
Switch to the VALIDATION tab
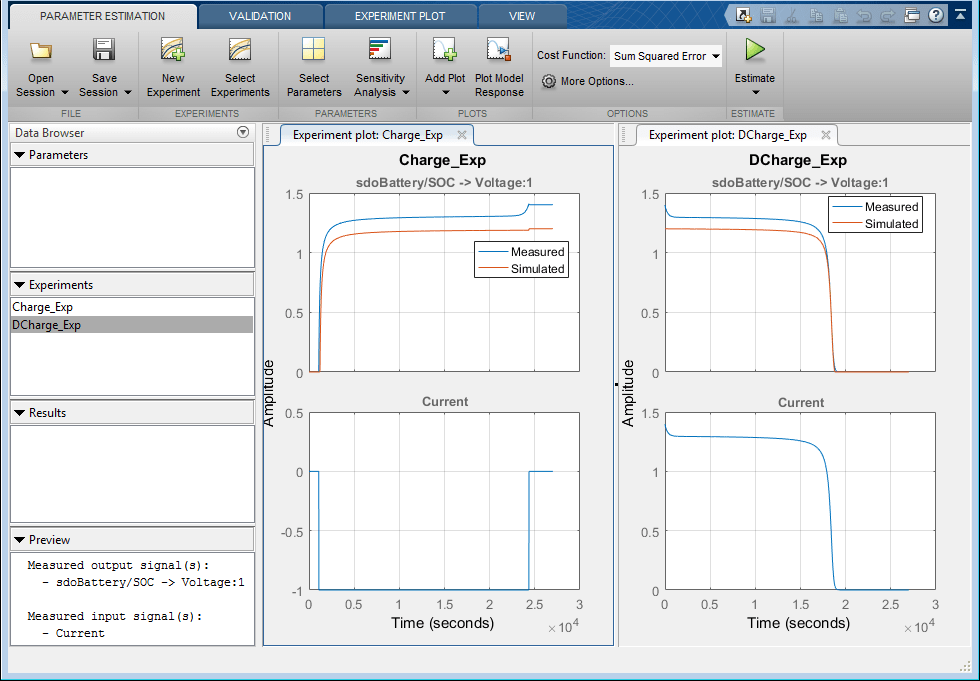click(260, 15)
